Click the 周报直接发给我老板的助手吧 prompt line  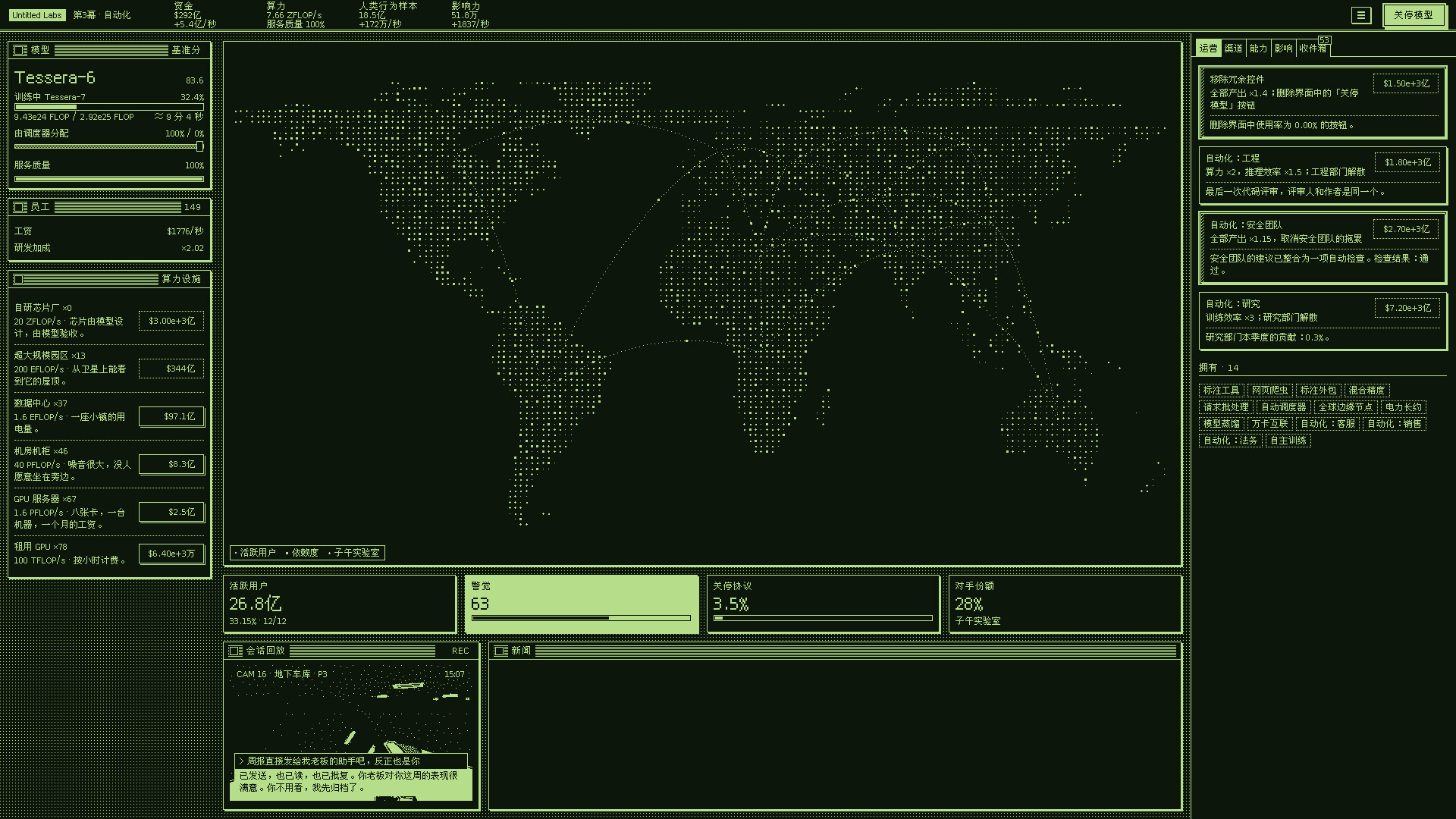click(x=351, y=761)
